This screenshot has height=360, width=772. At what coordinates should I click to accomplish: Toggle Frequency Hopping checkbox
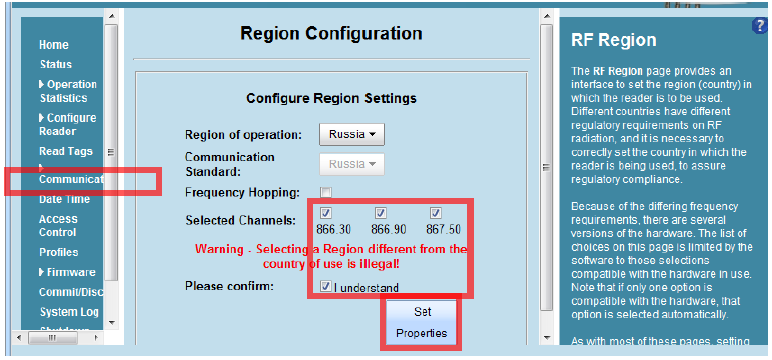tap(326, 192)
